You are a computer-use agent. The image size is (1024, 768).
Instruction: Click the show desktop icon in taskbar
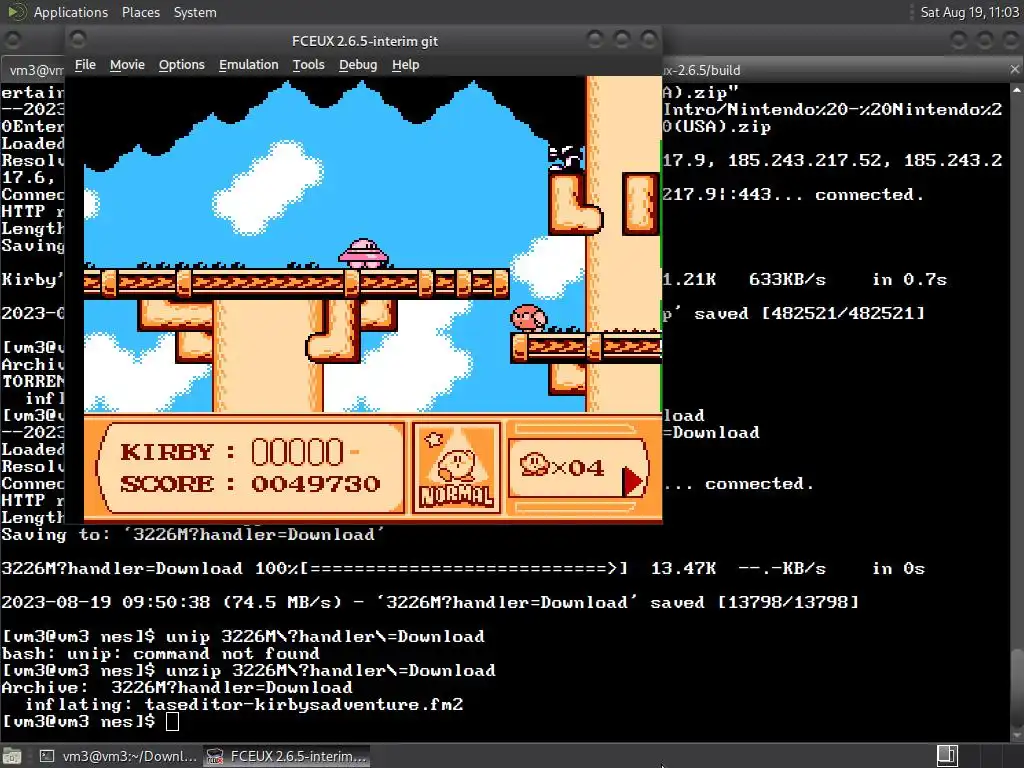point(12,756)
